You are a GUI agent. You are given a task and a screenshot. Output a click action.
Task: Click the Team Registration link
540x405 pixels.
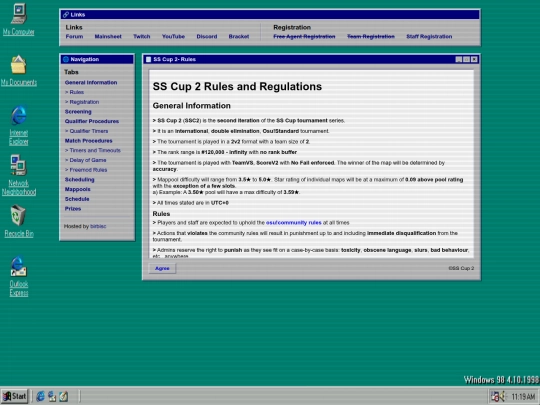click(x=371, y=37)
